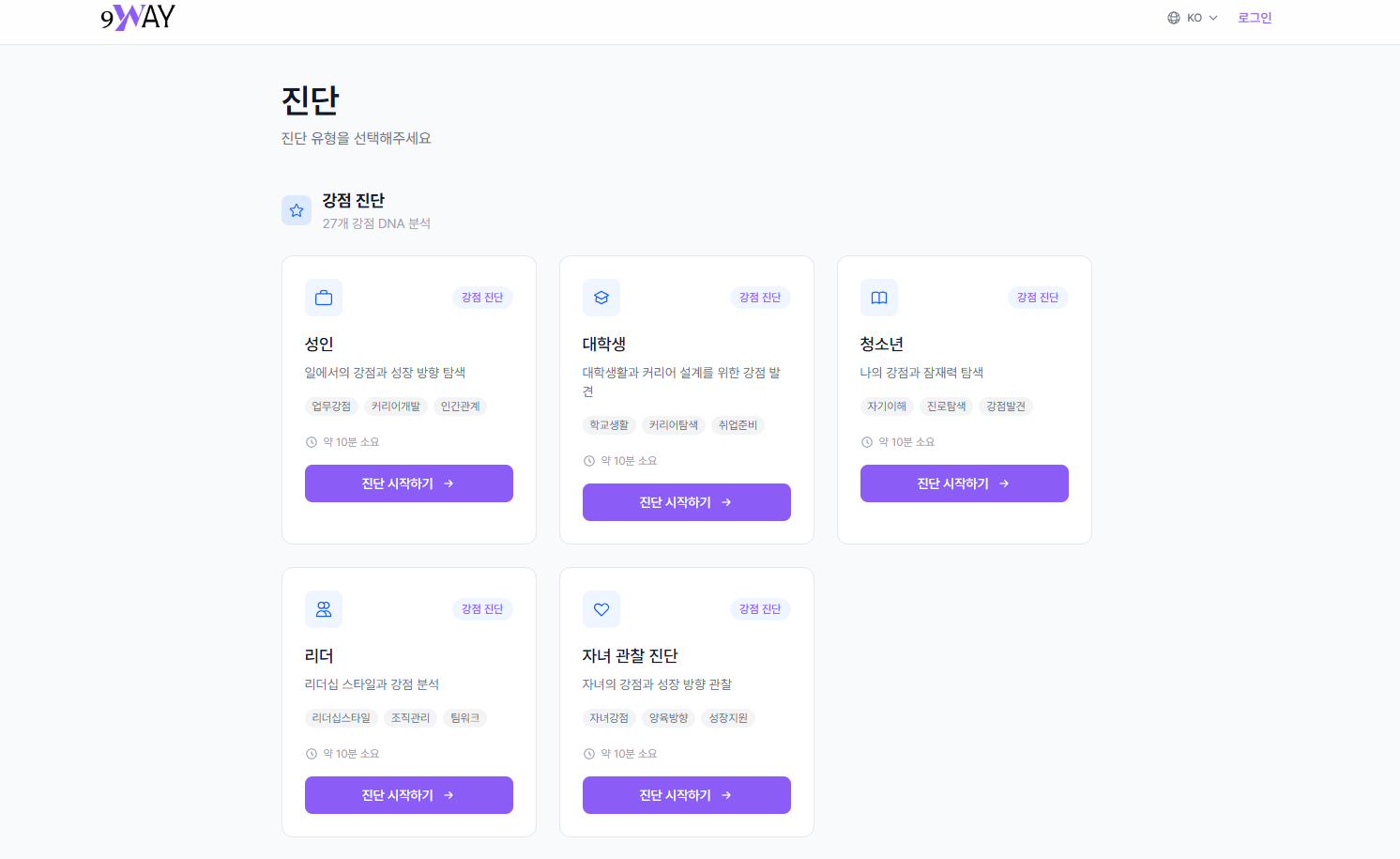The image size is (1400, 859).
Task: Click 진단 시작하기 on the 청소년 card
Action: click(x=964, y=483)
